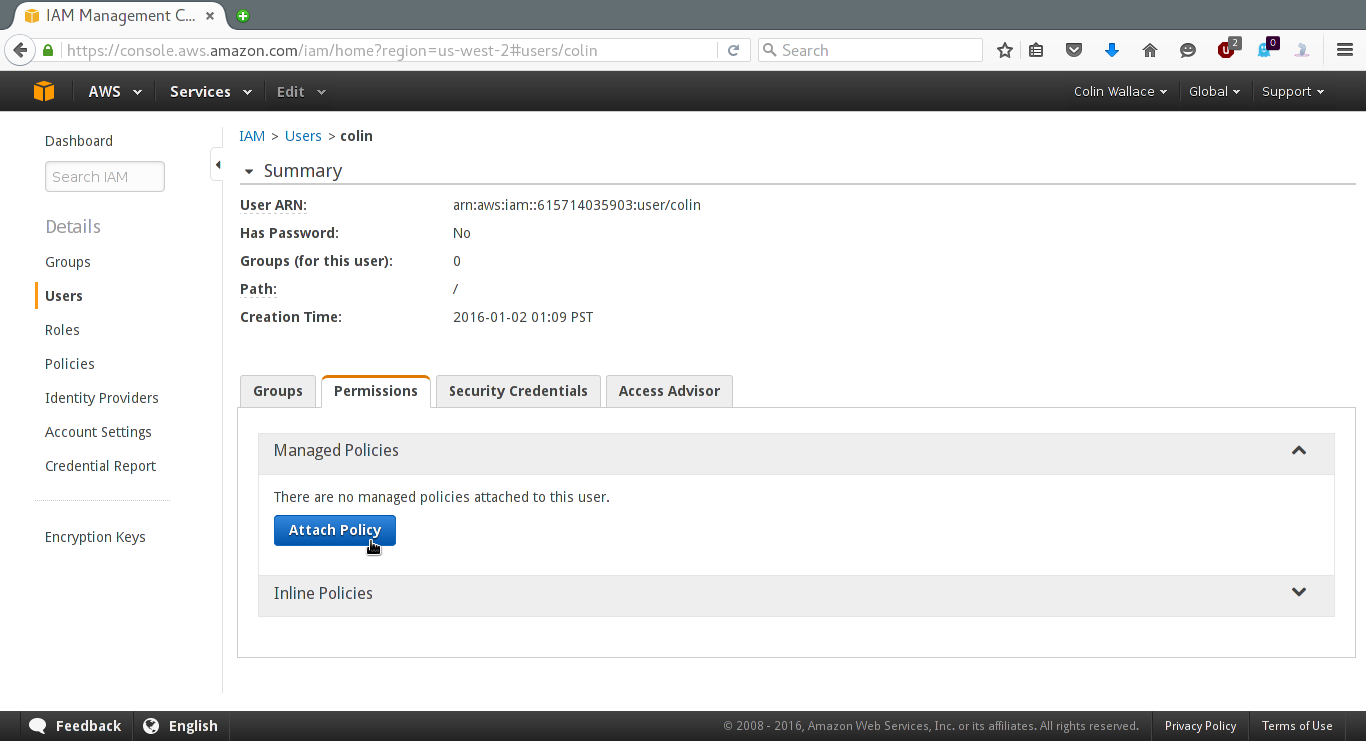Open the AWS dropdown menu
The width and height of the screenshot is (1366, 741).
pyautogui.click(x=115, y=91)
